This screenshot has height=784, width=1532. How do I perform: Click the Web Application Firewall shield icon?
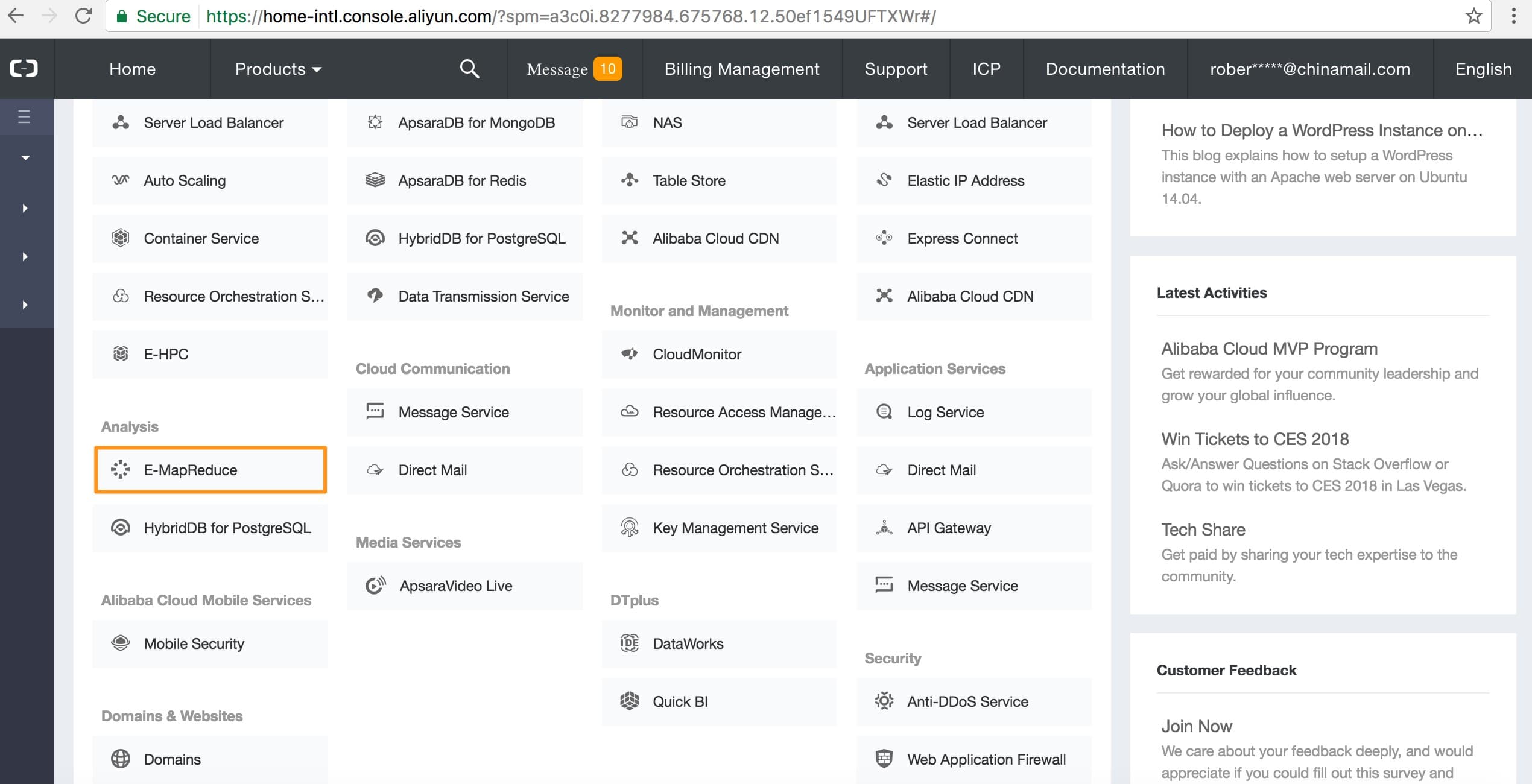click(884, 759)
